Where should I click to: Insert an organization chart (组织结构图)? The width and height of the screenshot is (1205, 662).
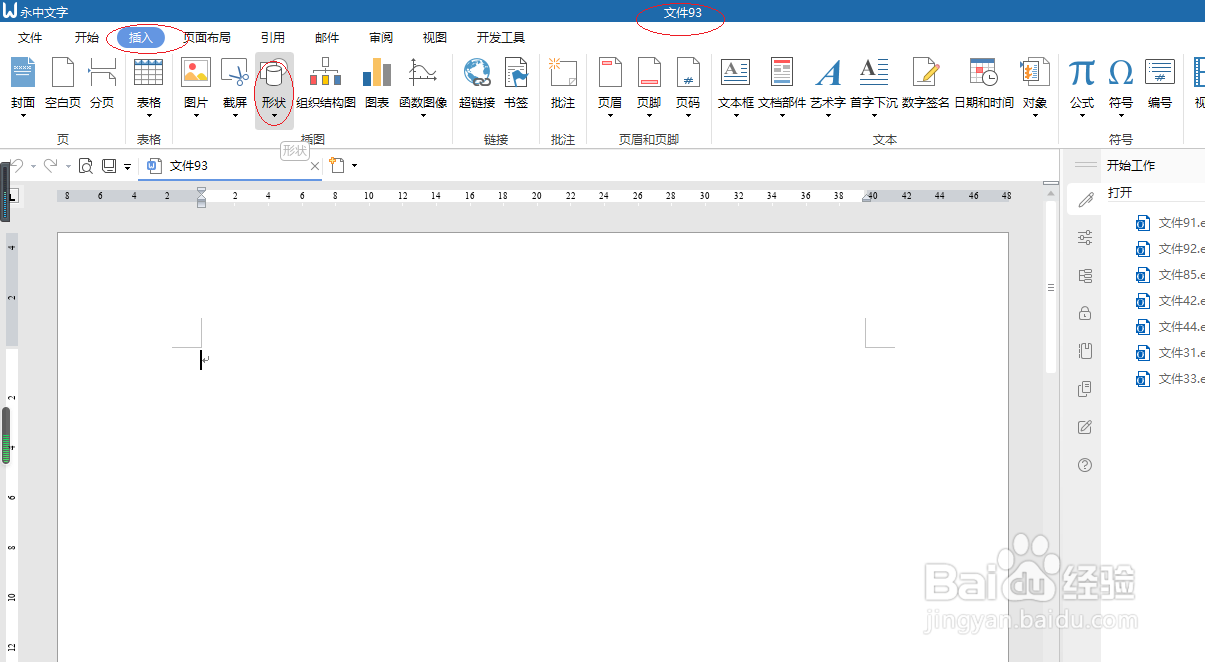pyautogui.click(x=326, y=81)
